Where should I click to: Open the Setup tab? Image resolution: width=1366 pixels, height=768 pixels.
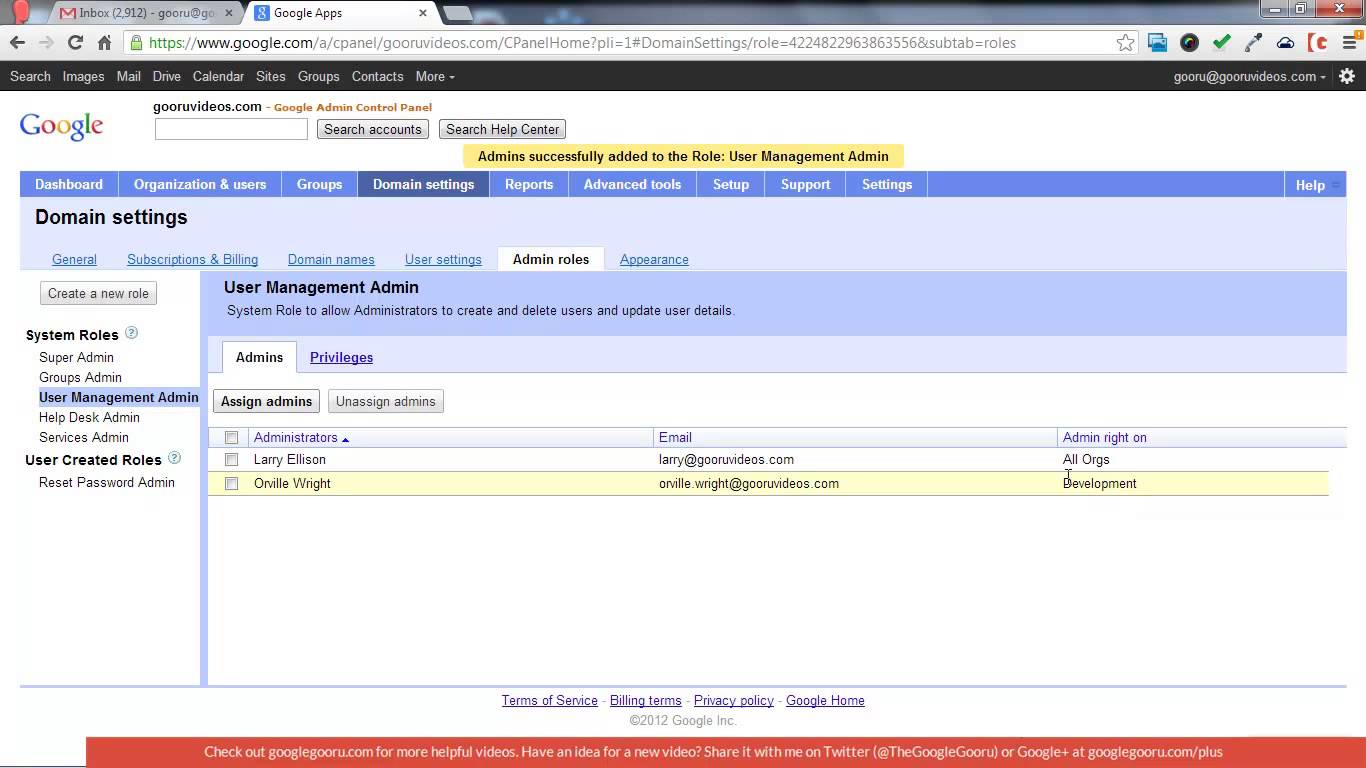point(731,184)
